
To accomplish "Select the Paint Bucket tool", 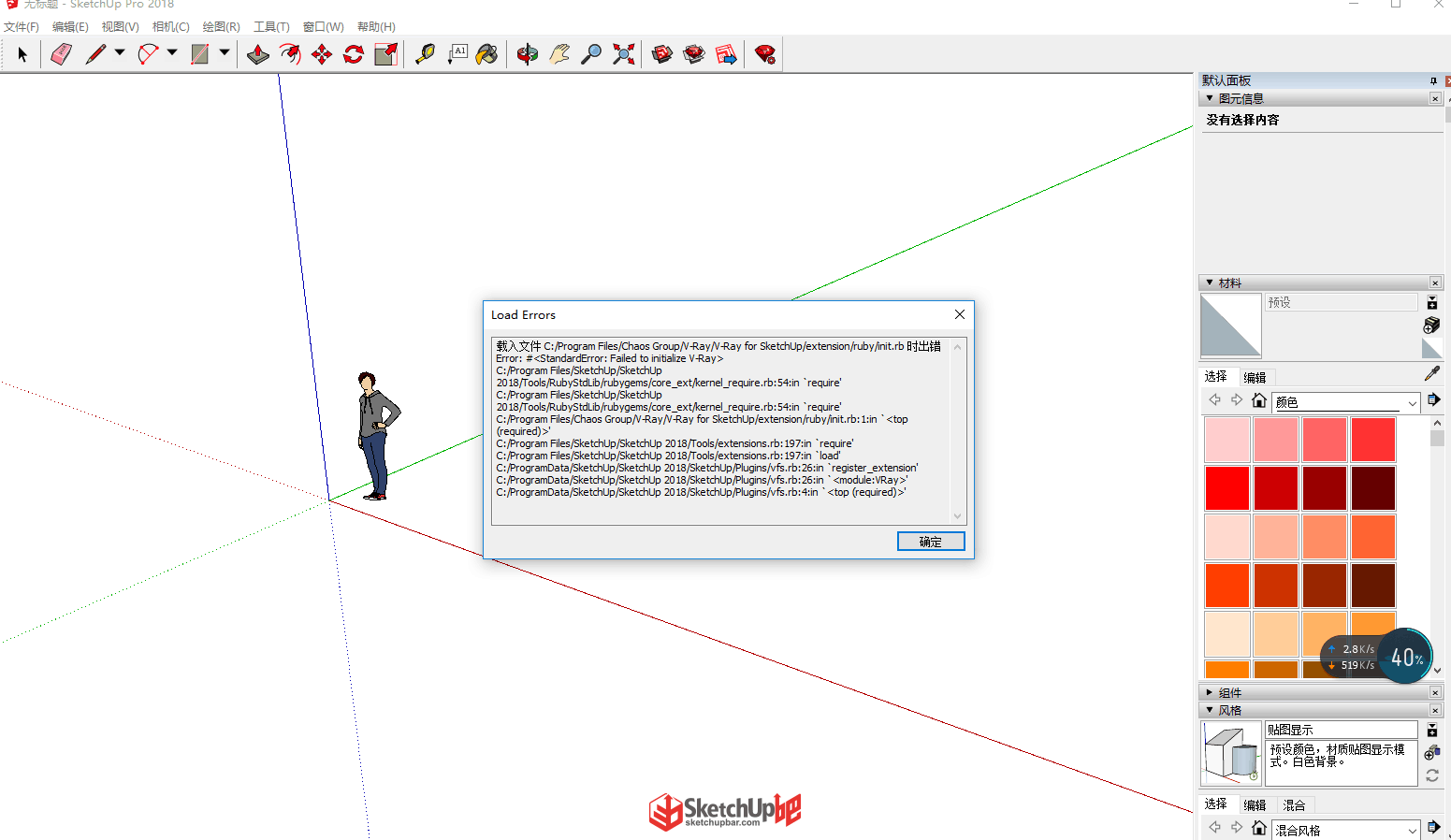I will tap(487, 54).
